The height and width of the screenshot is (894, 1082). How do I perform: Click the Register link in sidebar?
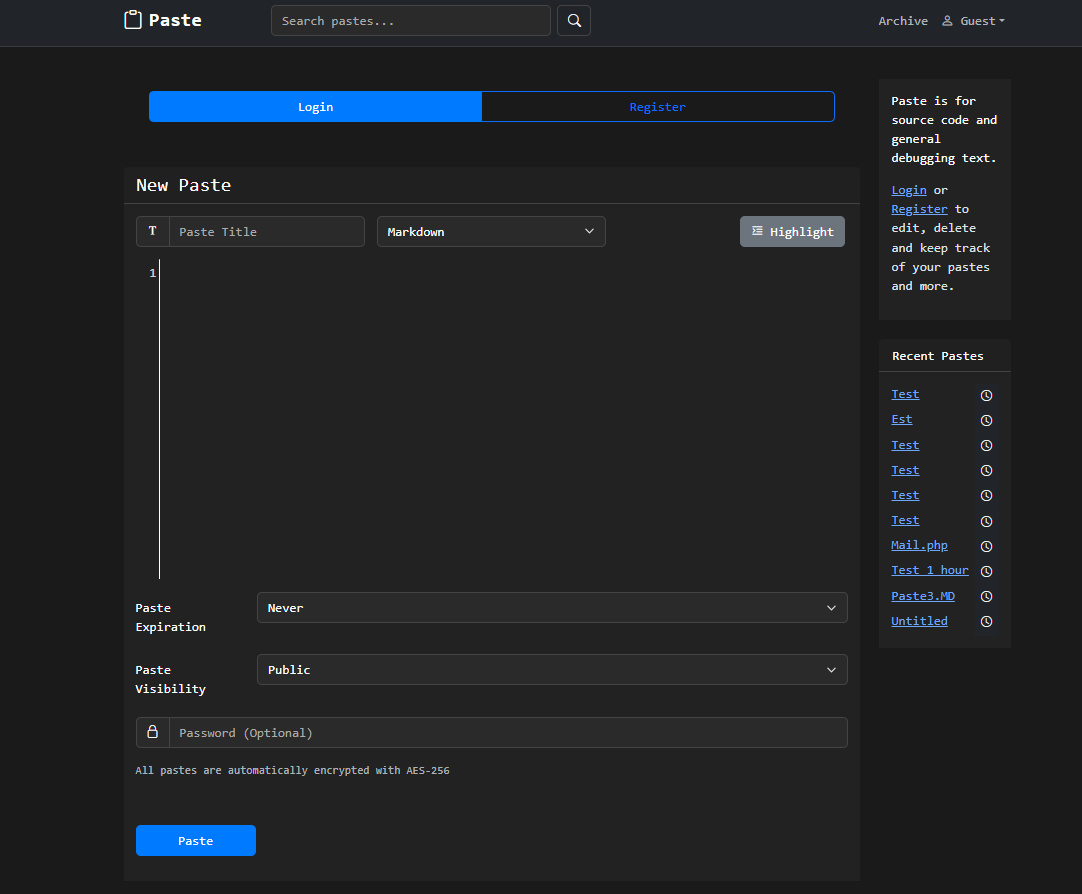tap(919, 209)
